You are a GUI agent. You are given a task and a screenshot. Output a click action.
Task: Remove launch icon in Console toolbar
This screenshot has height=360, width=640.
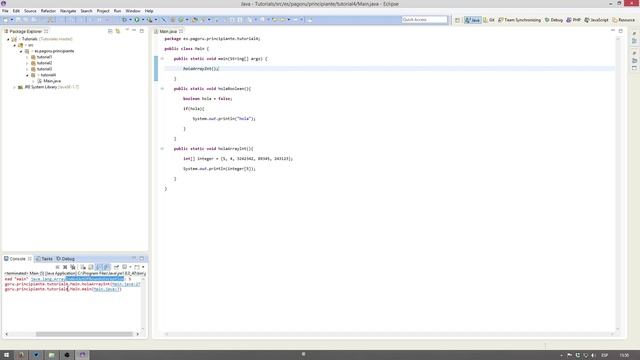(x=65, y=267)
